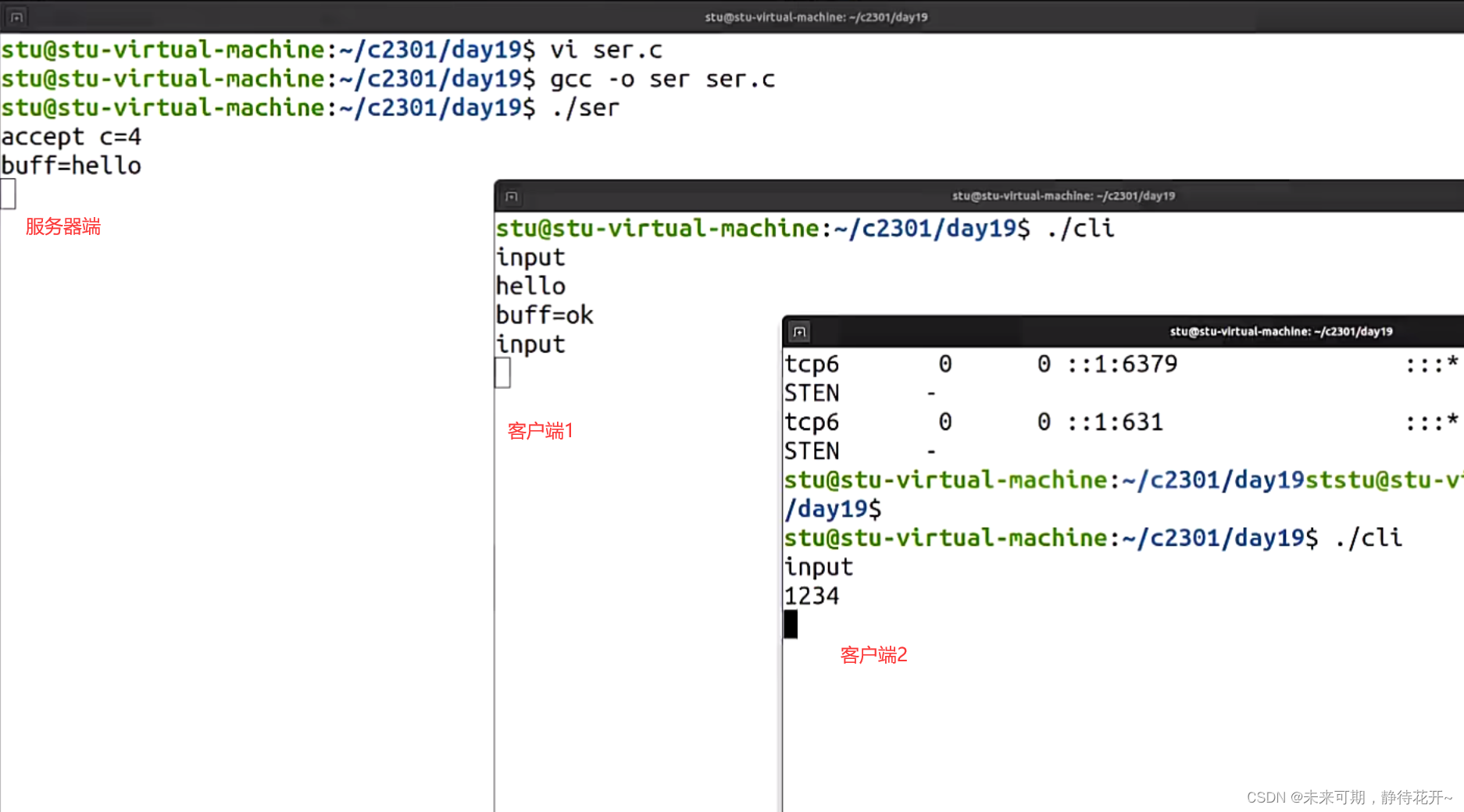Viewport: 1464px width, 812px height.
Task: Place cursor at server terminal cursor block
Action: point(9,194)
